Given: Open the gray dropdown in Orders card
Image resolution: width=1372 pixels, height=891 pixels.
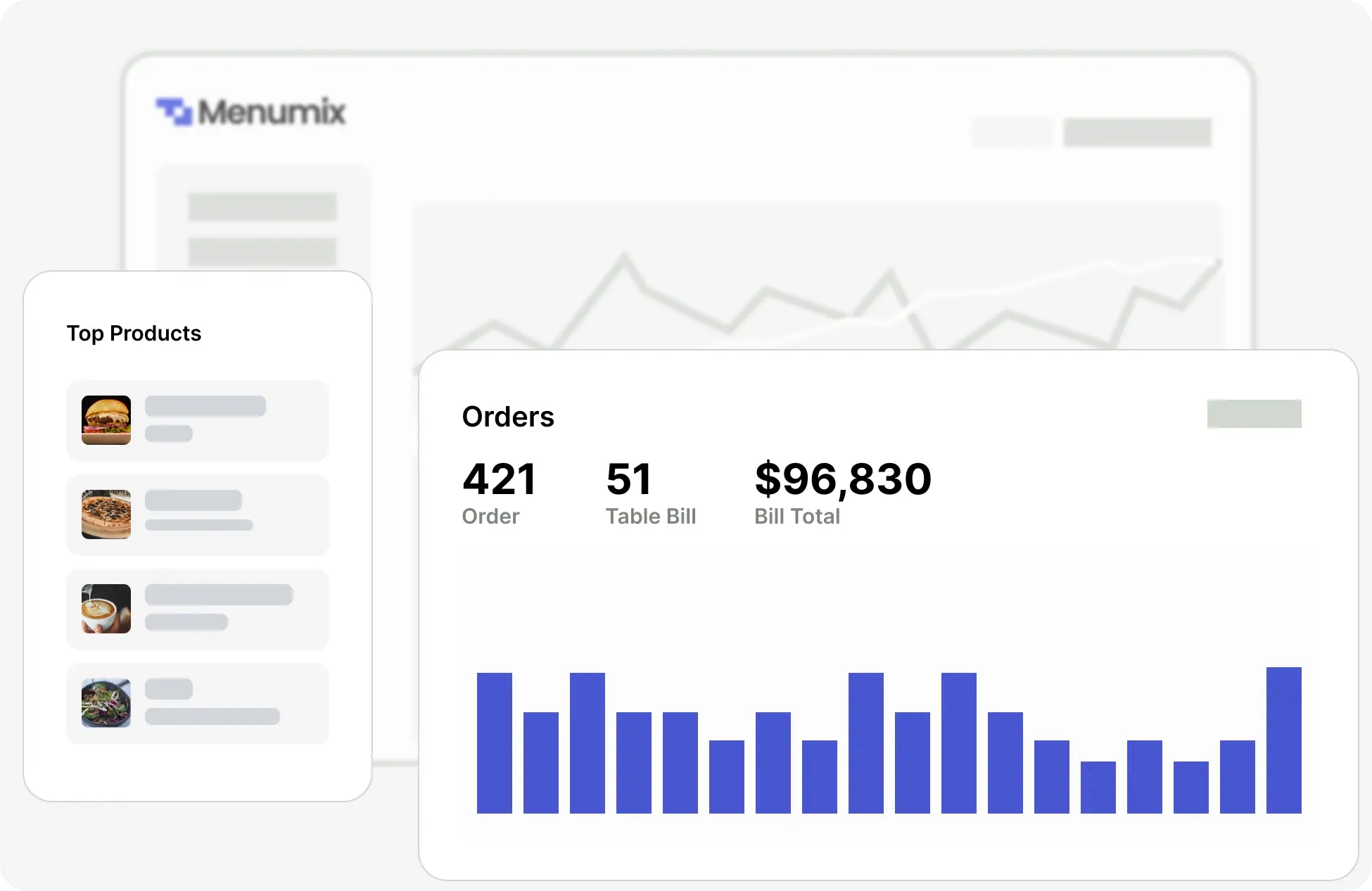Looking at the screenshot, I should (1254, 414).
